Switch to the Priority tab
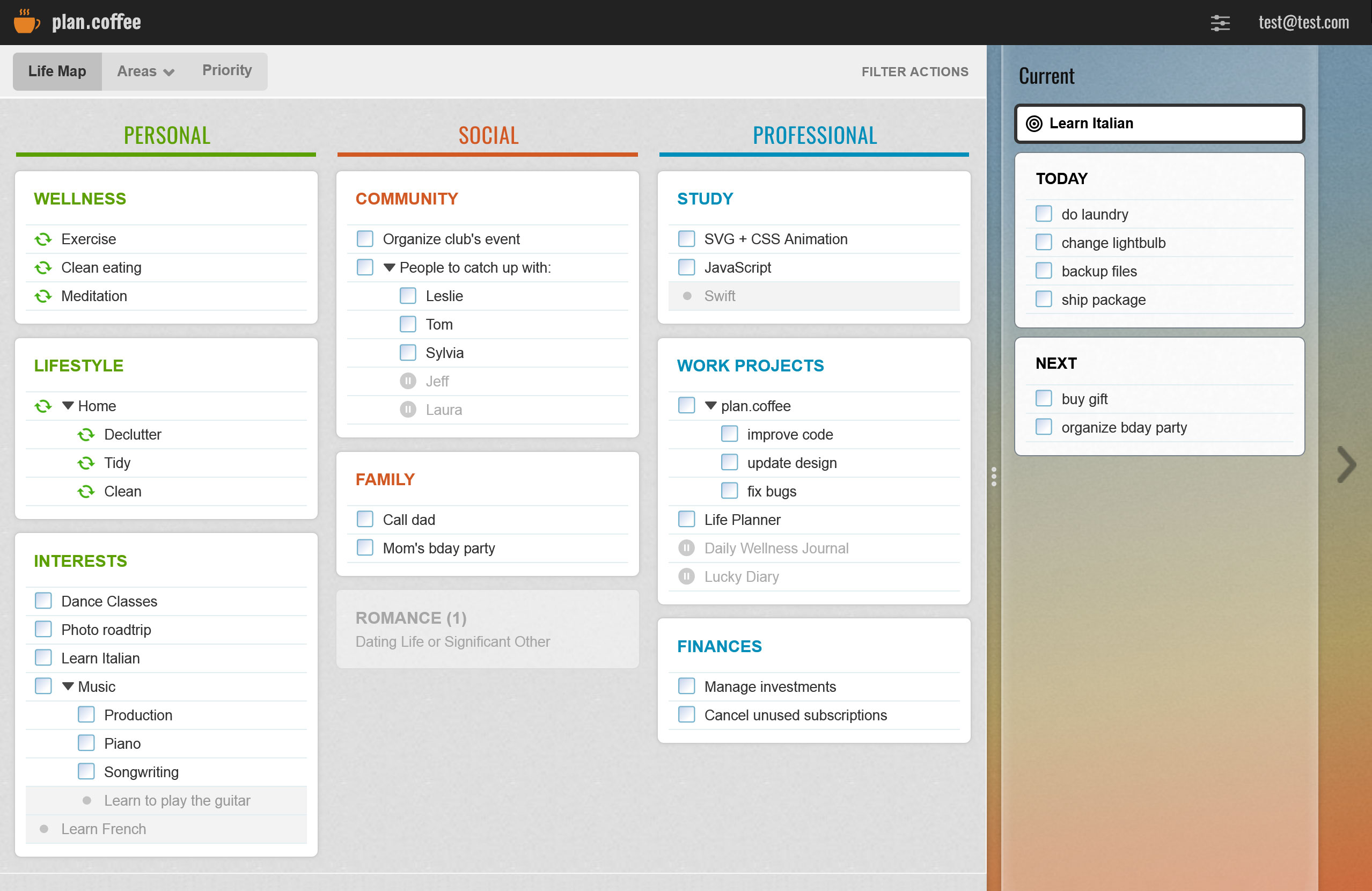 pyautogui.click(x=226, y=70)
